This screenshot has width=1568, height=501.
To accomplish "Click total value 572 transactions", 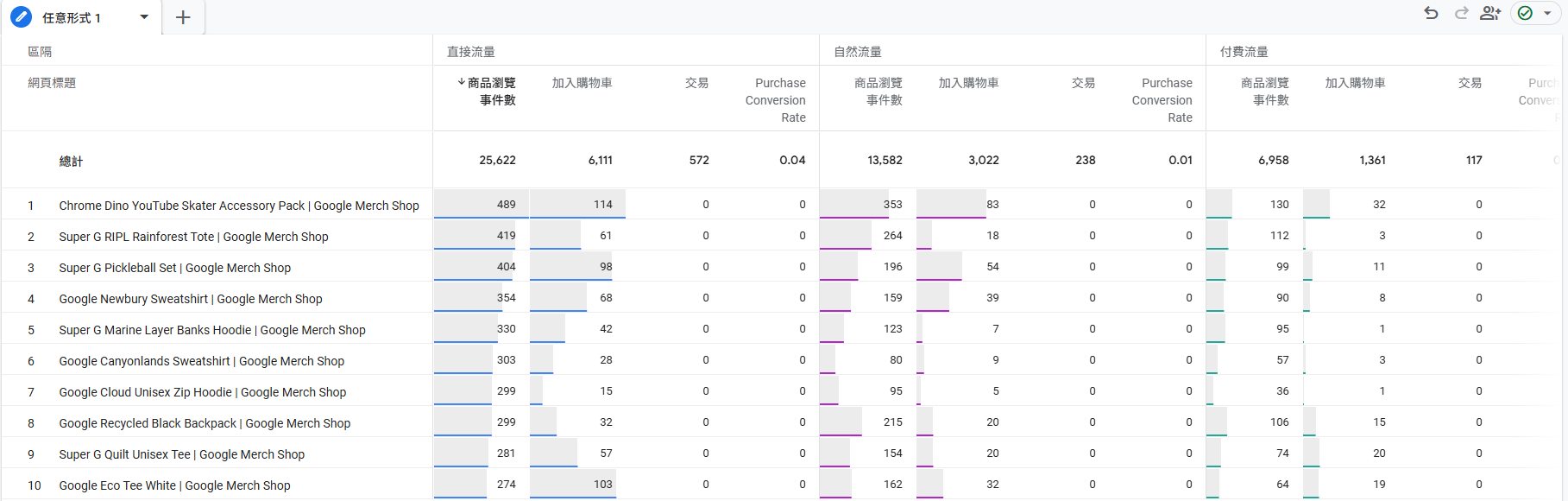I will click(x=699, y=160).
